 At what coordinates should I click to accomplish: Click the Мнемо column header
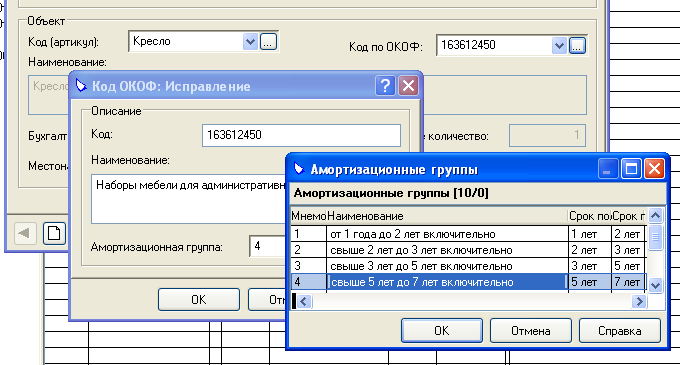[308, 216]
